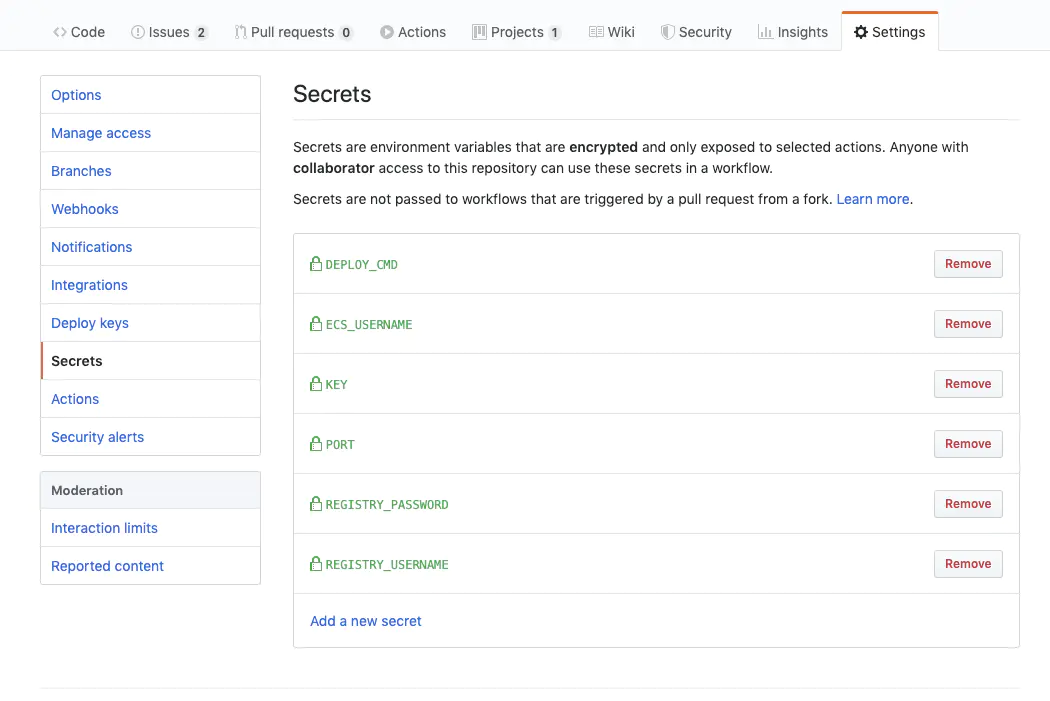Click Add a new secret link
The image size is (1050, 701).
[x=366, y=621]
